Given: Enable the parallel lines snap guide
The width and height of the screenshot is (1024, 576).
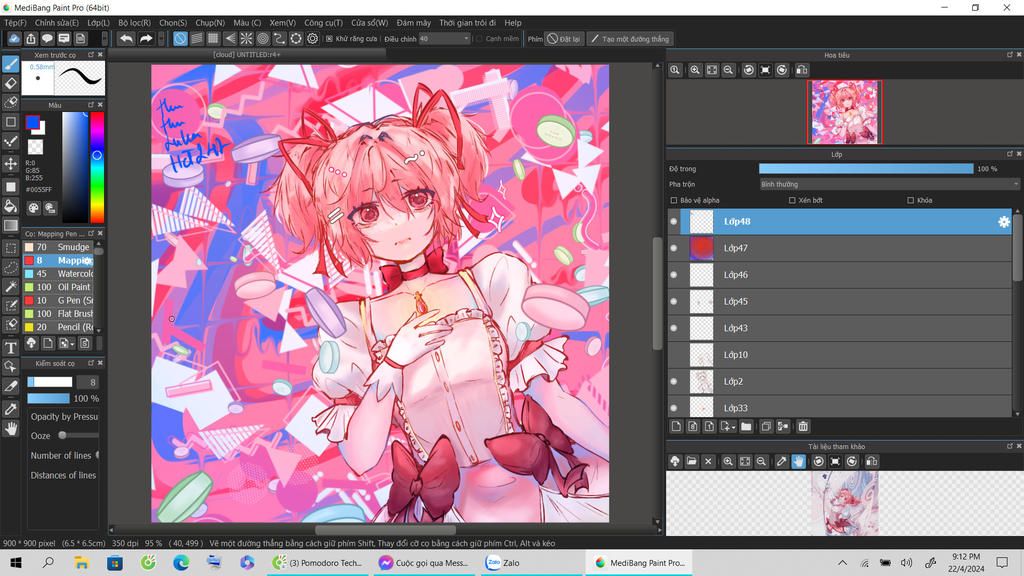Looking at the screenshot, I should tap(197, 39).
